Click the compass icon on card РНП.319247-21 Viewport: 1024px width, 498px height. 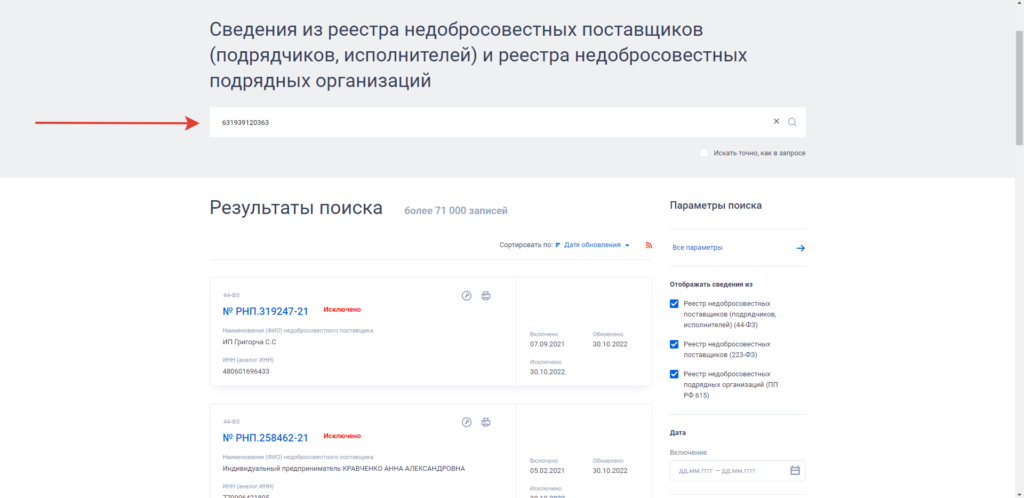[x=466, y=296]
